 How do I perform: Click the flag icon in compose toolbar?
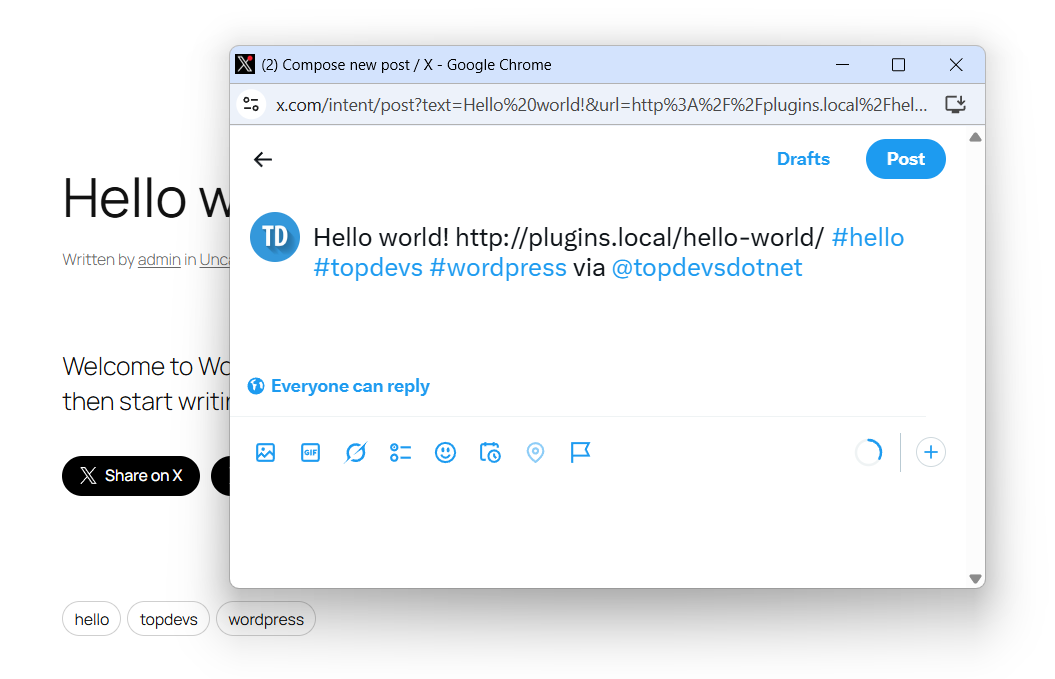(580, 452)
